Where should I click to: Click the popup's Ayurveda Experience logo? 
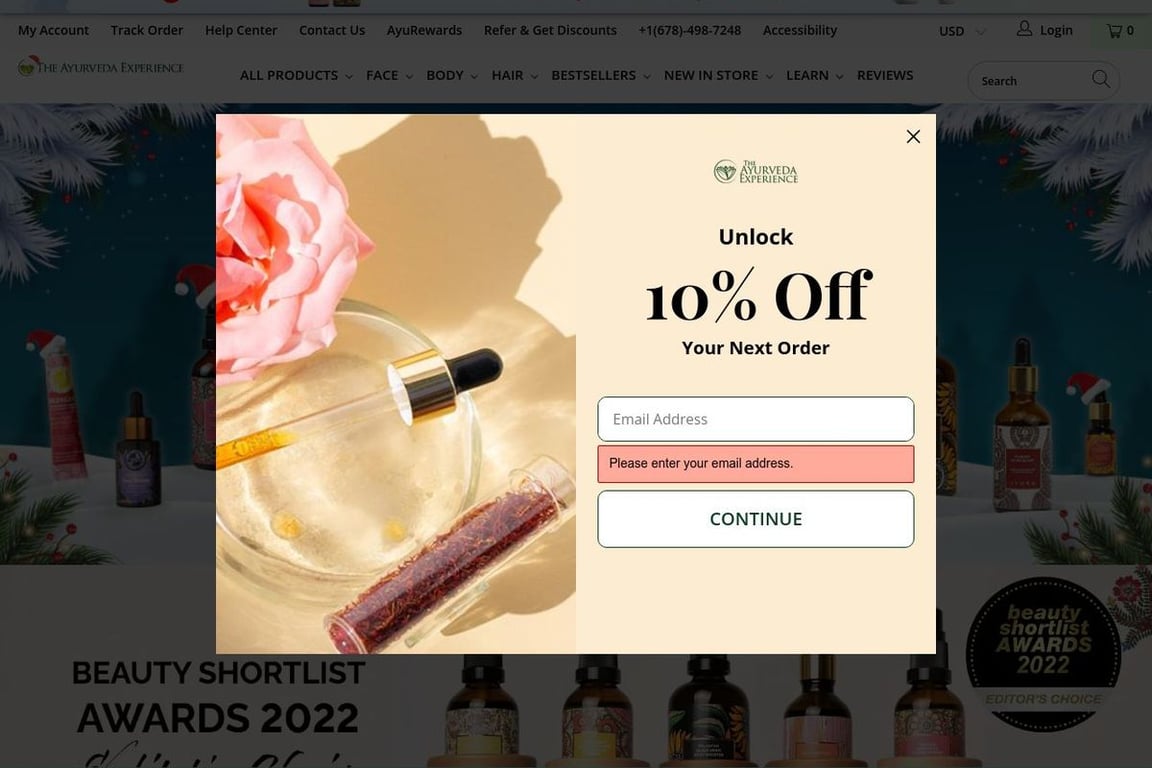click(x=755, y=171)
